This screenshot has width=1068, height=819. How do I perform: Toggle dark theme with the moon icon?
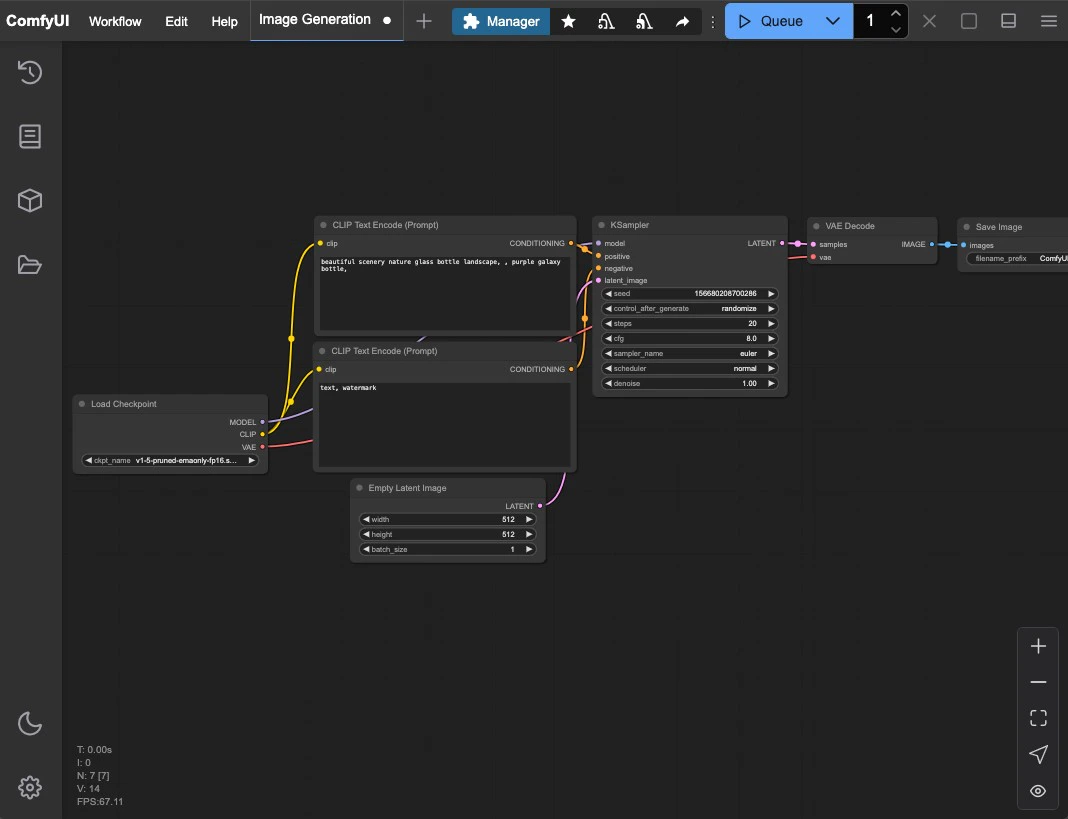29,723
